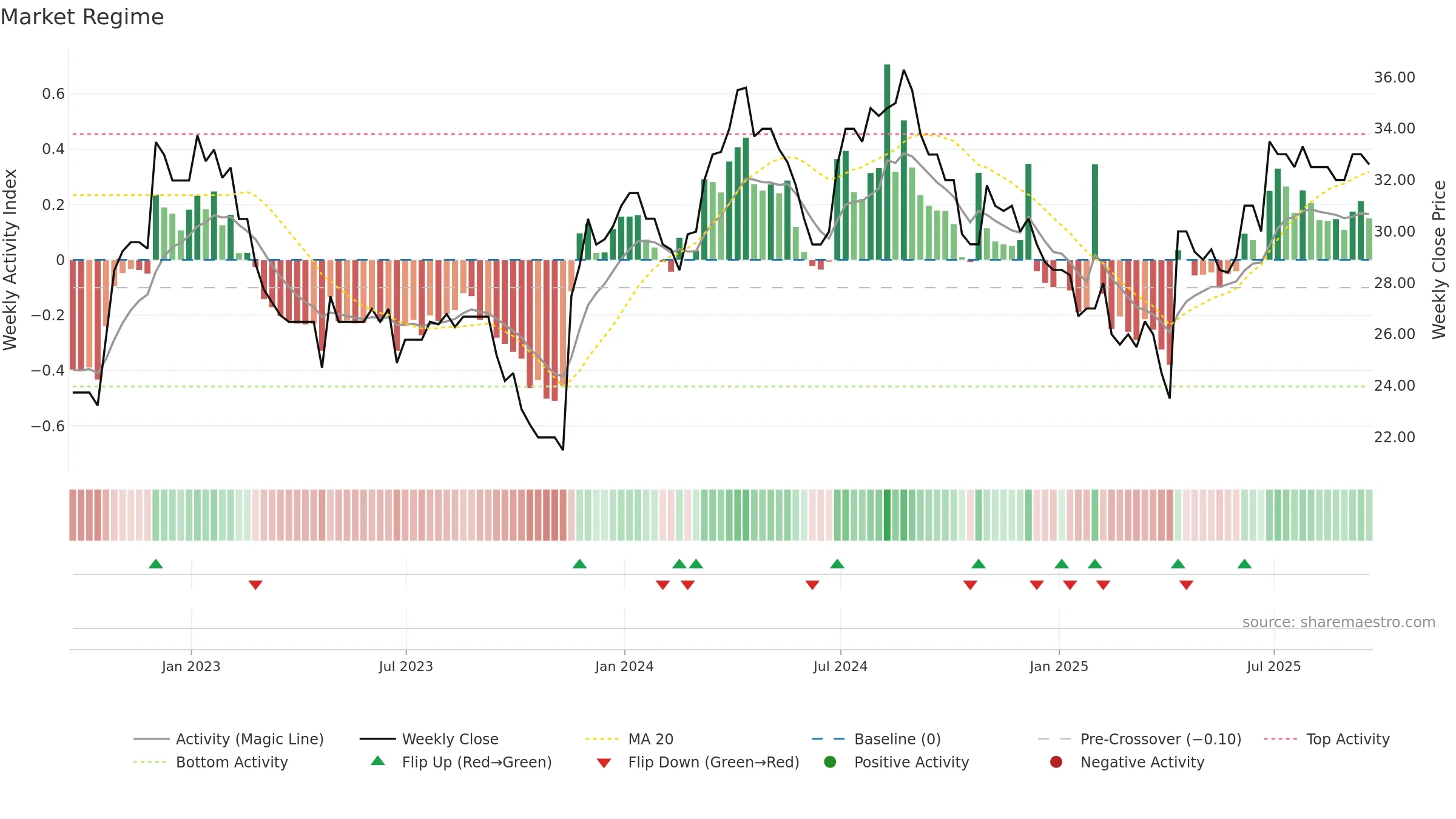This screenshot has width=1456, height=819.
Task: Toggle Baseline (0) legend entry
Action: (876, 739)
